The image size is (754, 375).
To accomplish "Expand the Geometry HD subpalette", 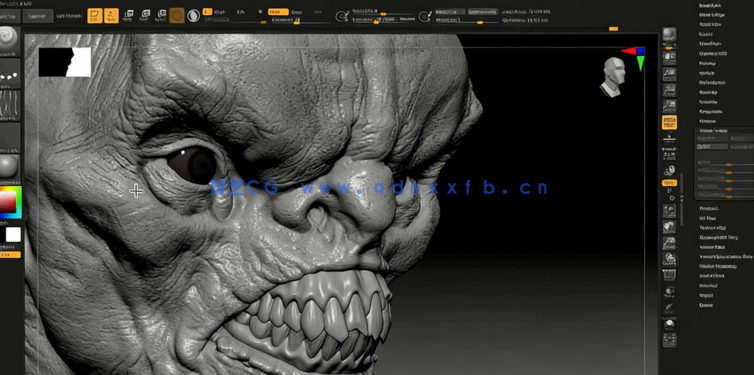I will coord(713,53).
